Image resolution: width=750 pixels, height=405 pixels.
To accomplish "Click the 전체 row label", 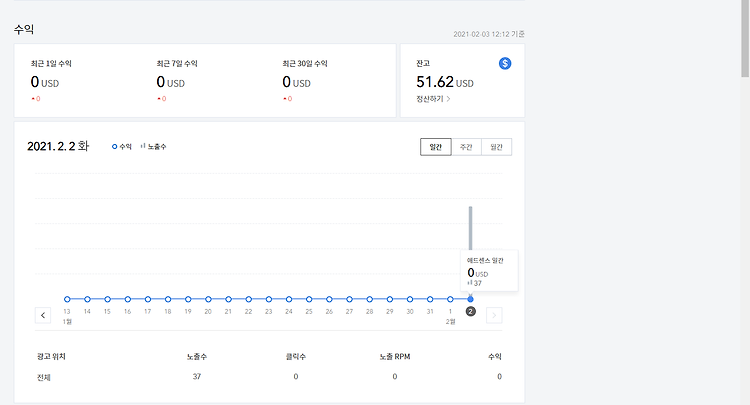I will click(x=44, y=377).
